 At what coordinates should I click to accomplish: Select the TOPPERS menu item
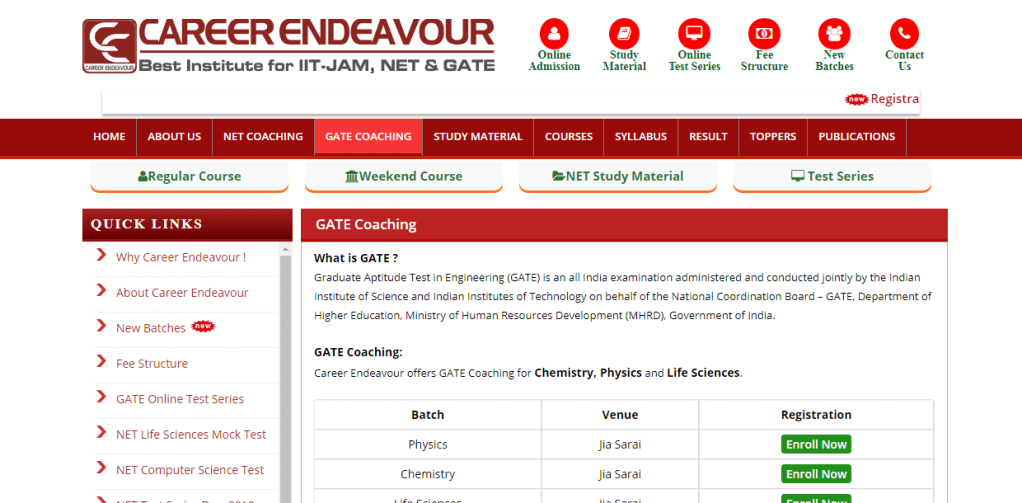click(773, 137)
